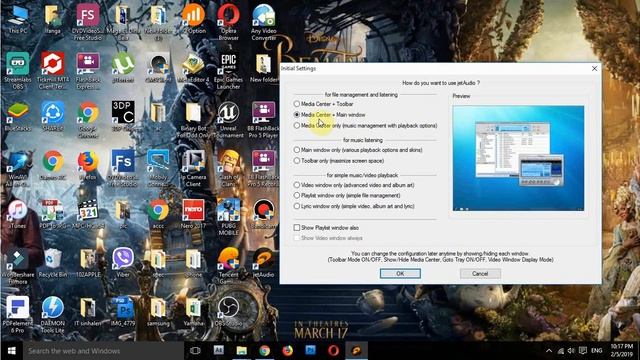Open Any Video Converter shortcut
The width and height of the screenshot is (640, 360).
(264, 21)
